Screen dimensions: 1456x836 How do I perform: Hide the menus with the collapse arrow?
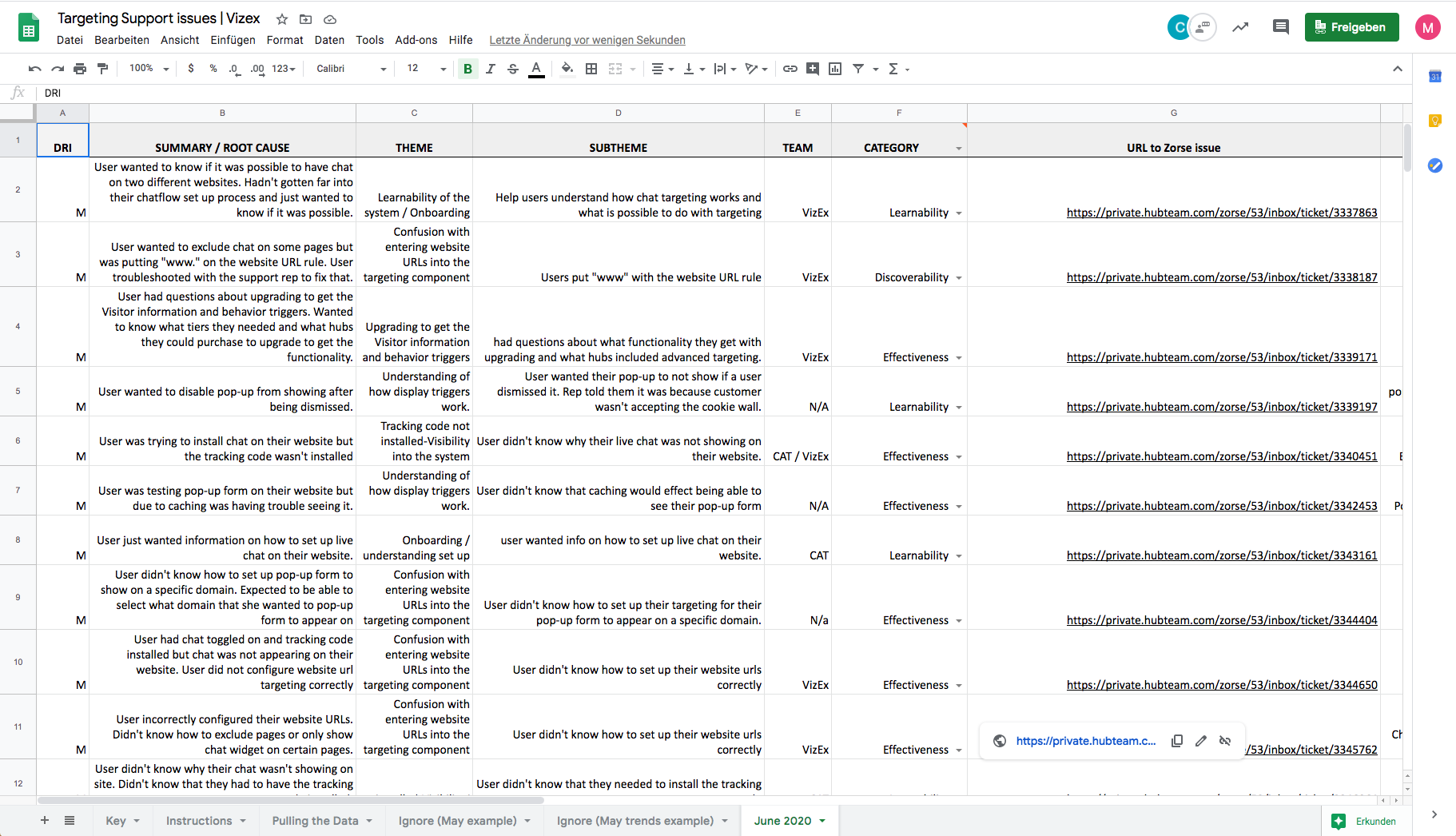[x=1398, y=69]
